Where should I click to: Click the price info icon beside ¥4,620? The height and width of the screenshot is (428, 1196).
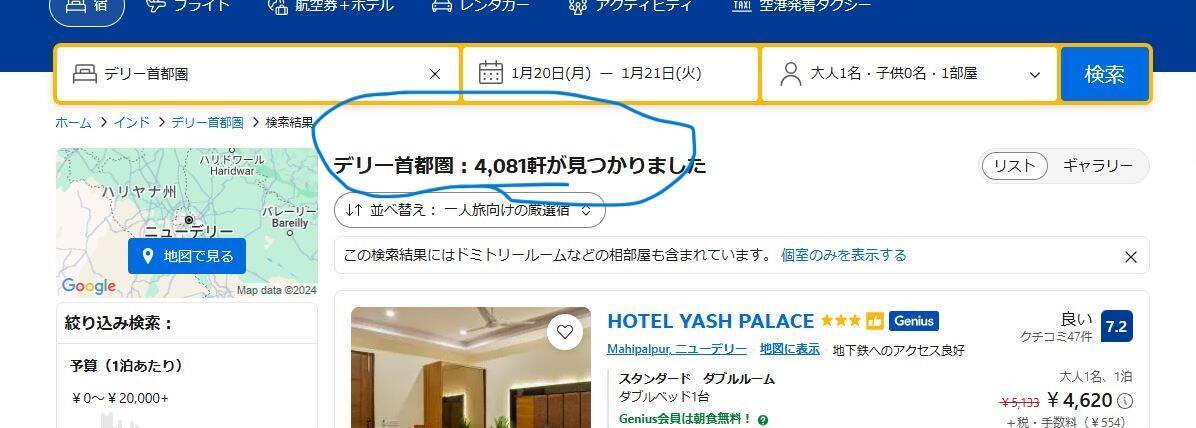[x=1125, y=401]
